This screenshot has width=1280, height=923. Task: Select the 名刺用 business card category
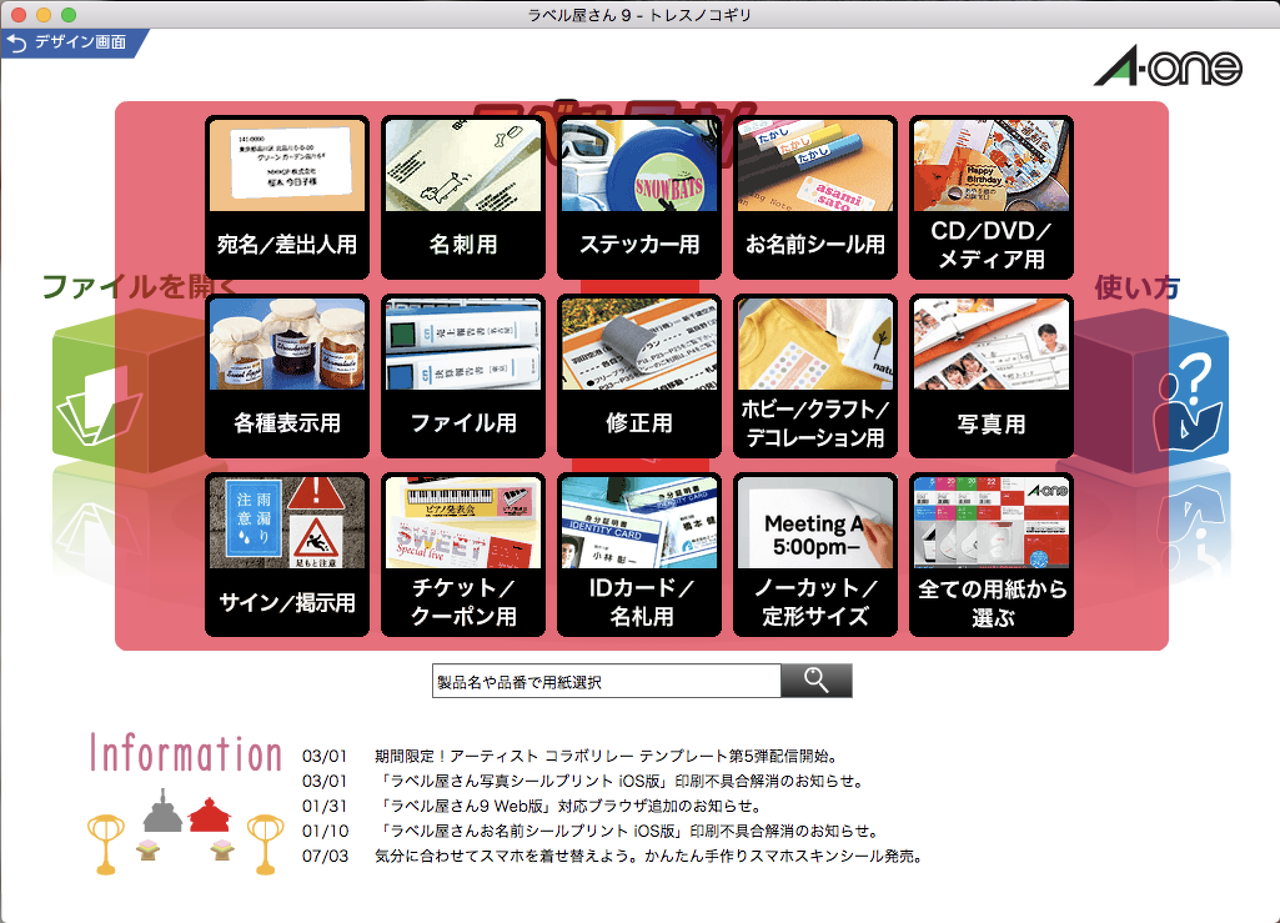pyautogui.click(x=463, y=197)
